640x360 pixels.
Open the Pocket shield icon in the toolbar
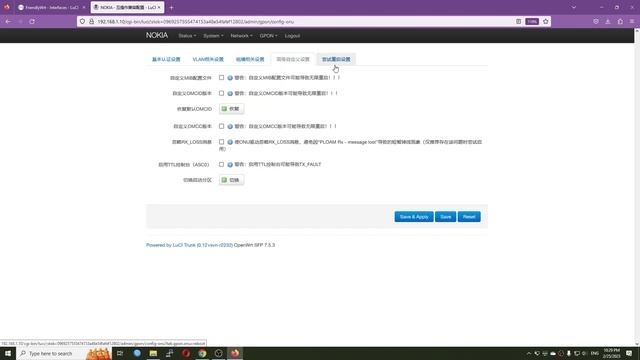(596, 22)
